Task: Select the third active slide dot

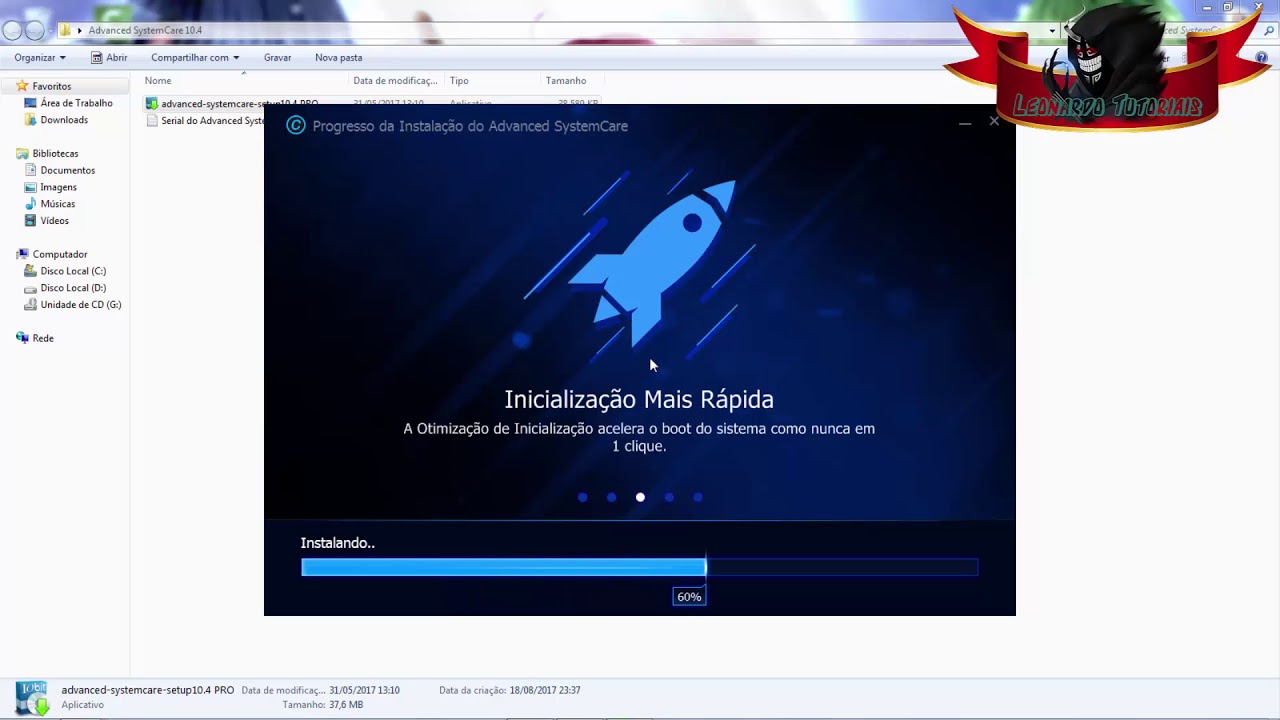Action: coord(640,497)
